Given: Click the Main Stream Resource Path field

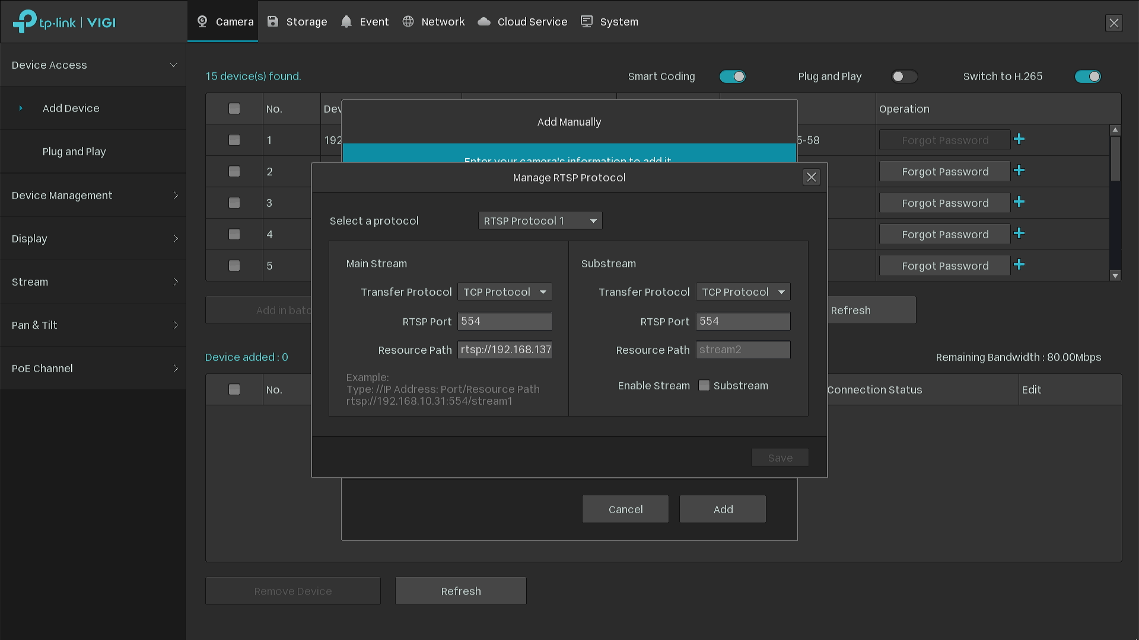Looking at the screenshot, I should [504, 349].
